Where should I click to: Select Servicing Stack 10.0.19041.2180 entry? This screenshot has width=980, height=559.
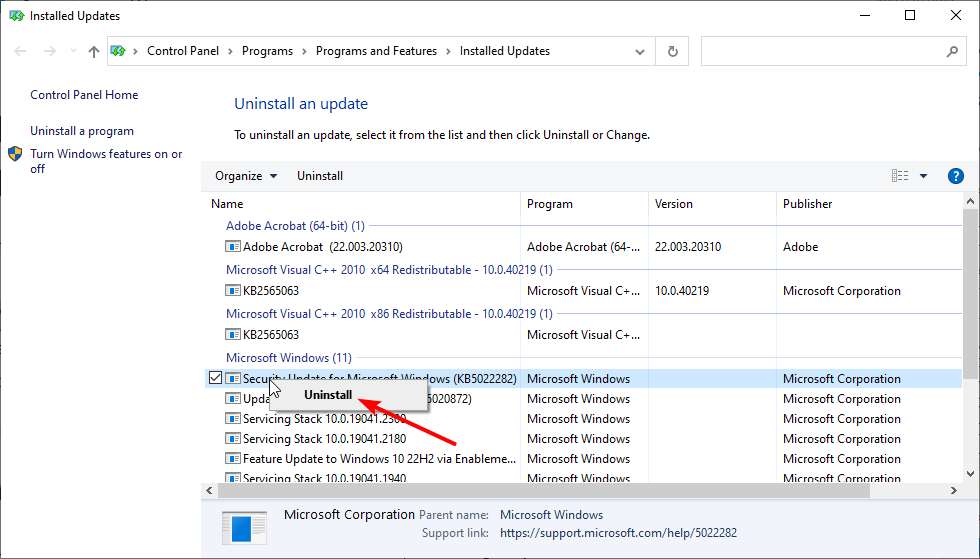[324, 439]
